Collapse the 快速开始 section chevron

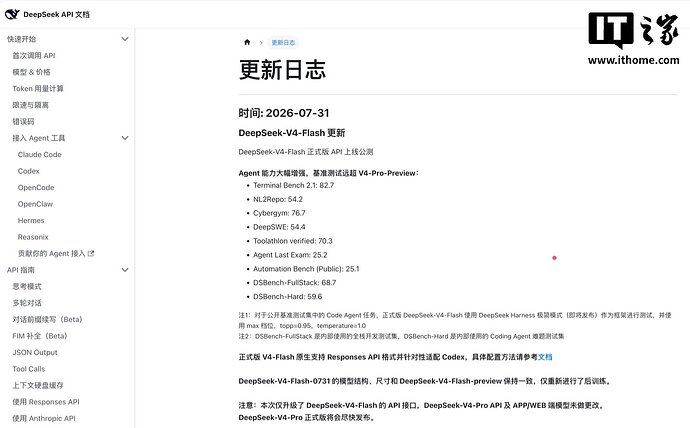pyautogui.click(x=125, y=39)
